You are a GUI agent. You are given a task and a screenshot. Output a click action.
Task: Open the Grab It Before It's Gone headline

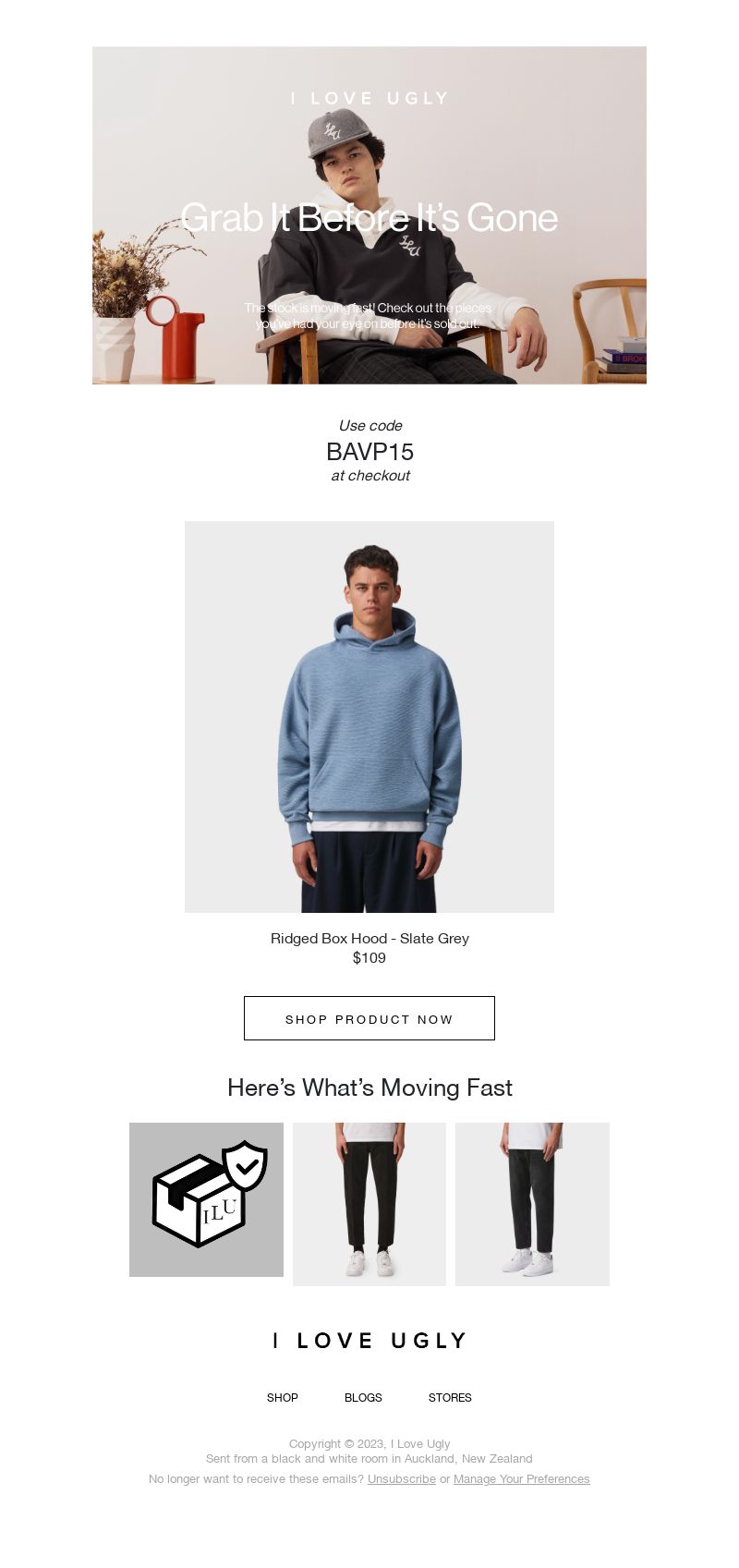(x=369, y=218)
